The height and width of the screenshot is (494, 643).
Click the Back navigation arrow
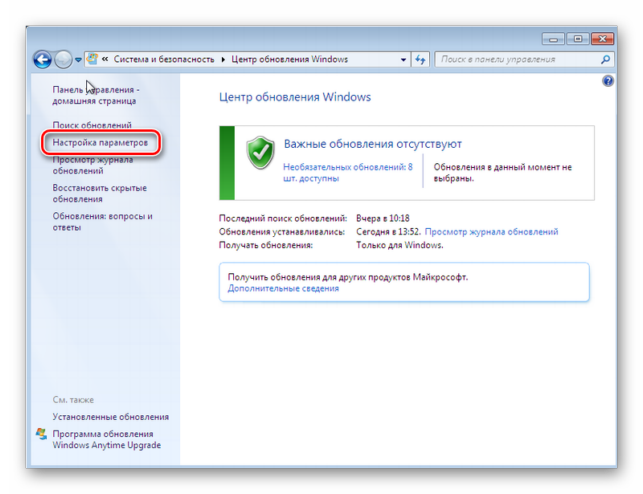pyautogui.click(x=43, y=59)
